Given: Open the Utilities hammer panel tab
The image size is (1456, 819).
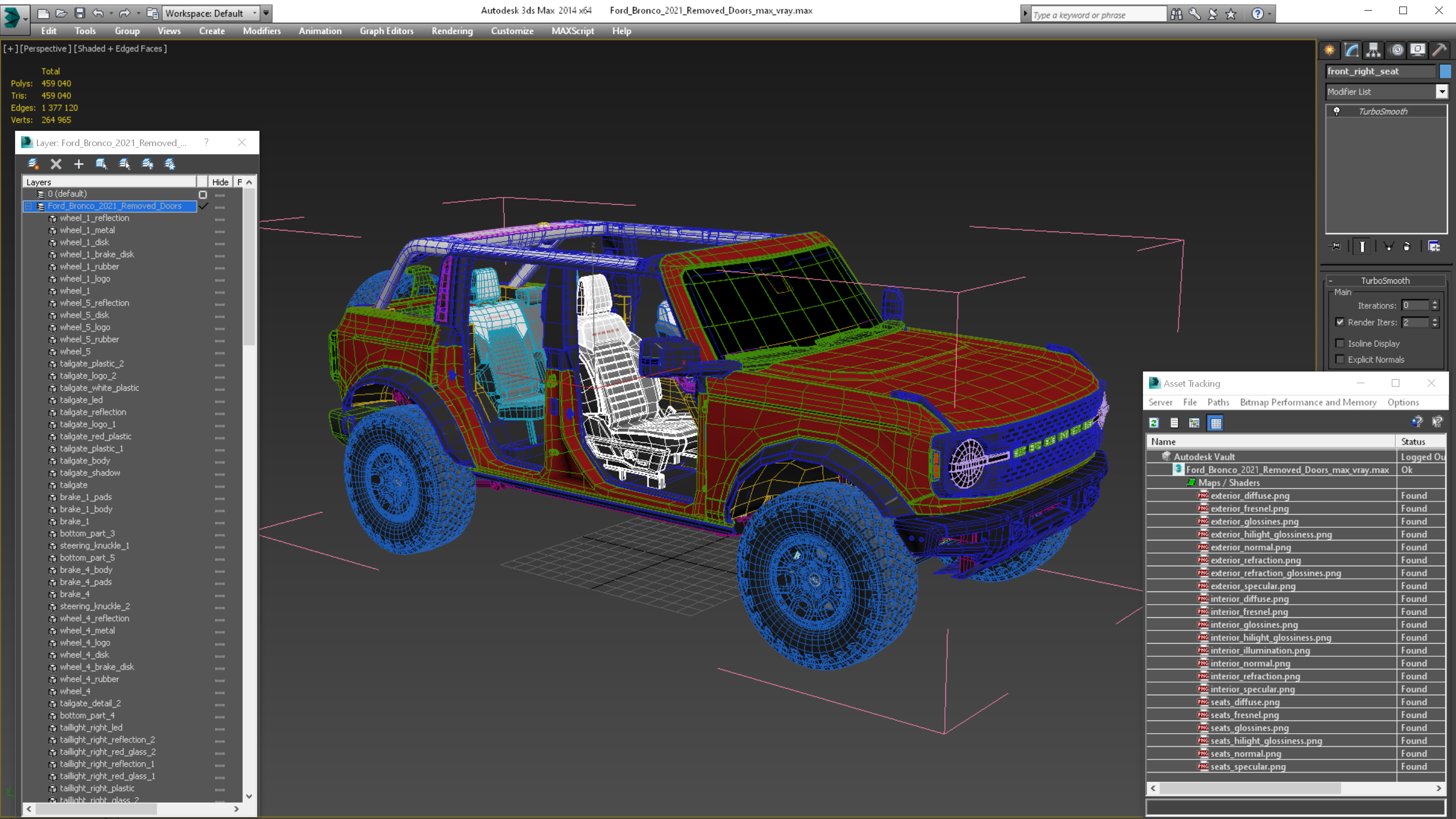Looking at the screenshot, I should pyautogui.click(x=1440, y=51).
